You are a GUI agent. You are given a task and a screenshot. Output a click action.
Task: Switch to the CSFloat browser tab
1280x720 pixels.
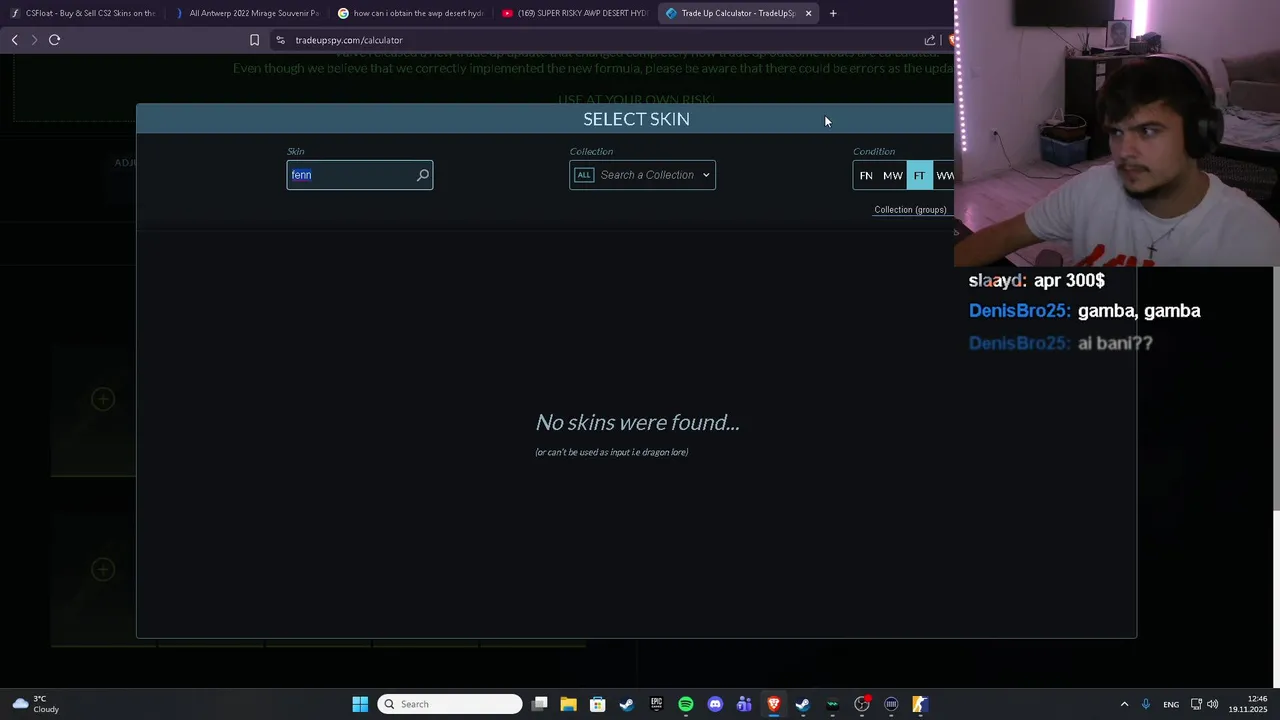pyautogui.click(x=84, y=13)
